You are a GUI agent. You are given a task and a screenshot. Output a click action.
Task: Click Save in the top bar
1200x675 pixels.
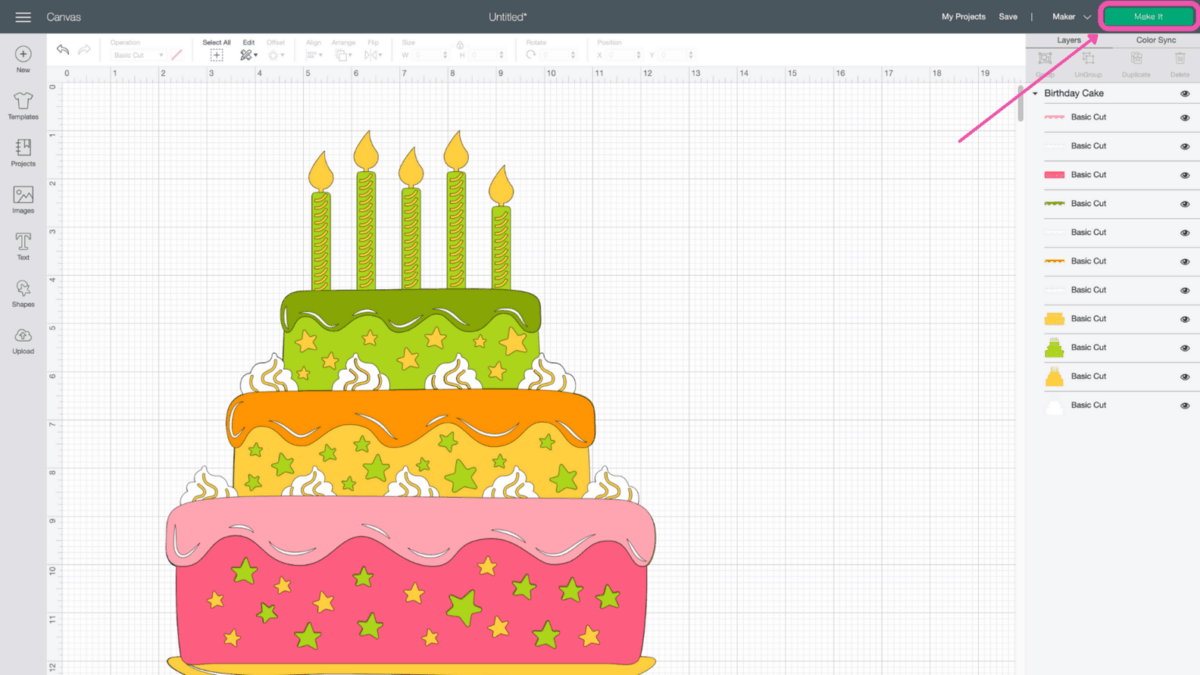click(x=1008, y=17)
